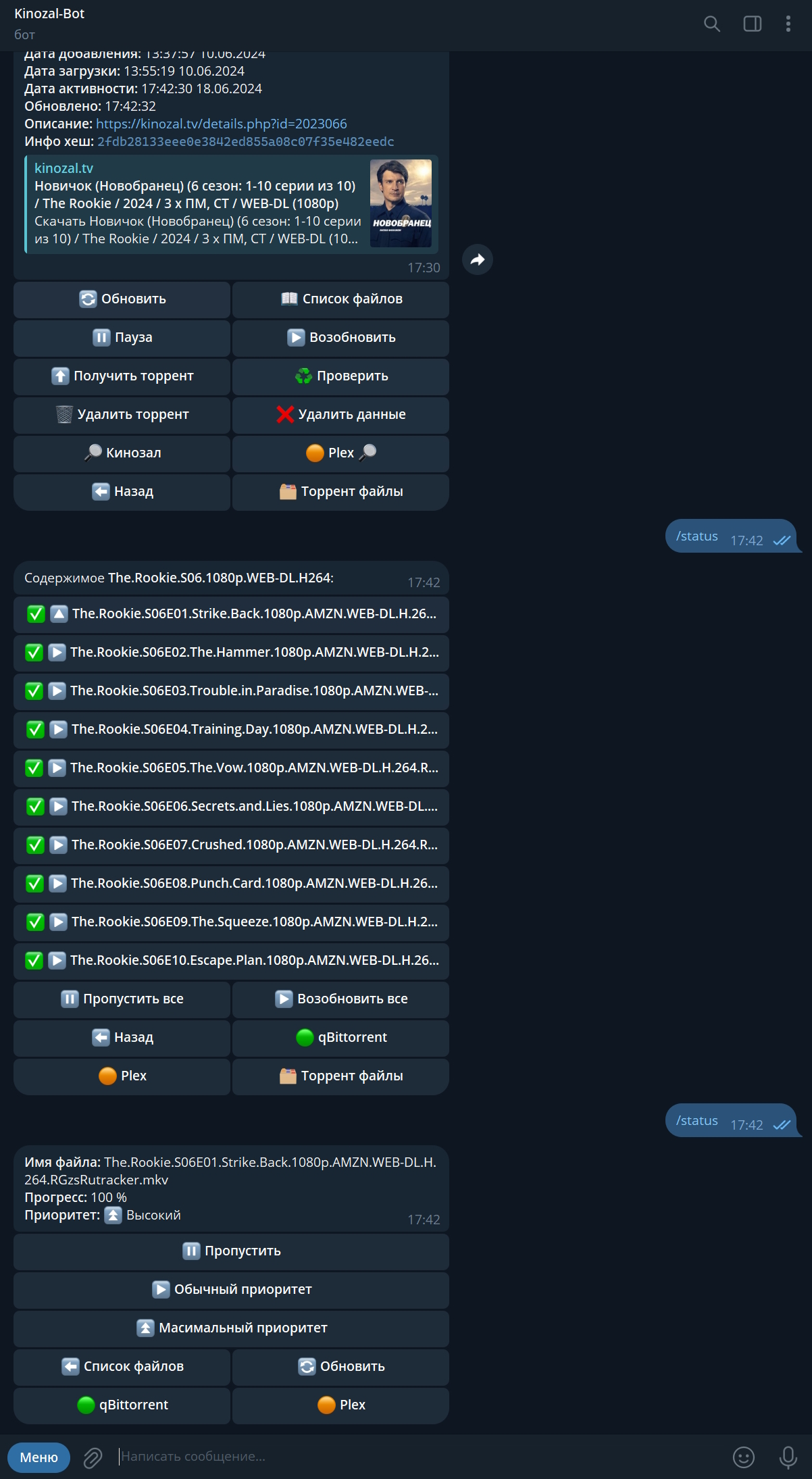Click qBittorrent under file details
Screen dimensions: 812x1479
[122, 1405]
